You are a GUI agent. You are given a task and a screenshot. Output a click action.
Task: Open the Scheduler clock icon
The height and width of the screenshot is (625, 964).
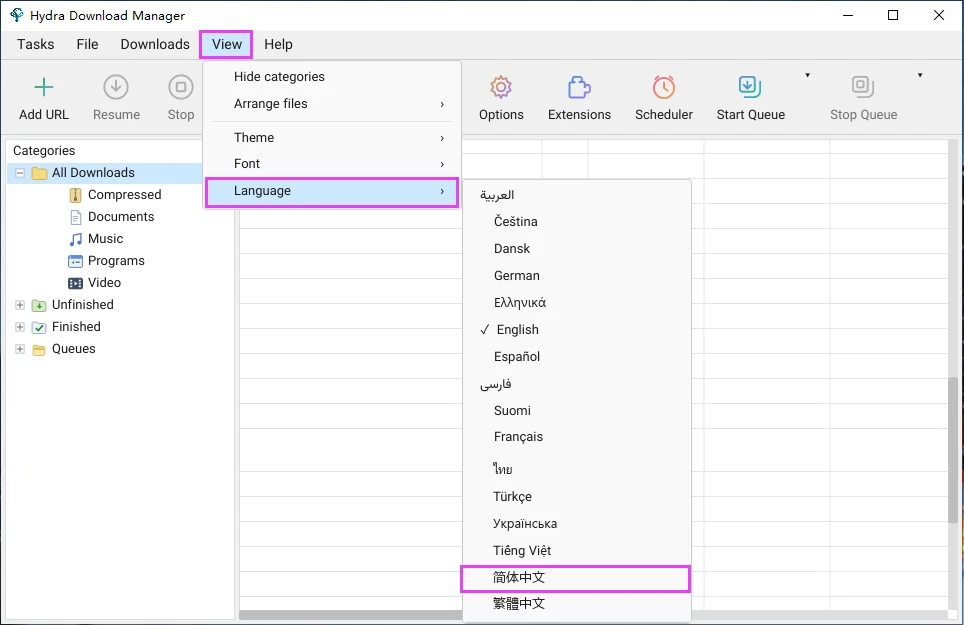[664, 87]
